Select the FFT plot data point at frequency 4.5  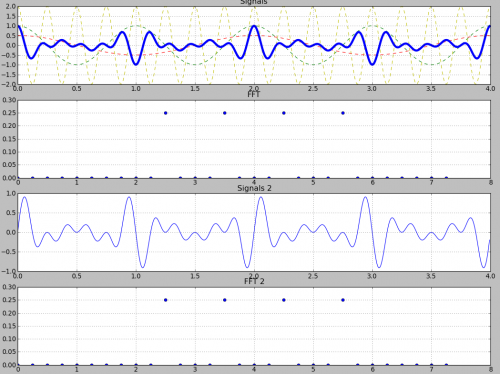point(284,113)
